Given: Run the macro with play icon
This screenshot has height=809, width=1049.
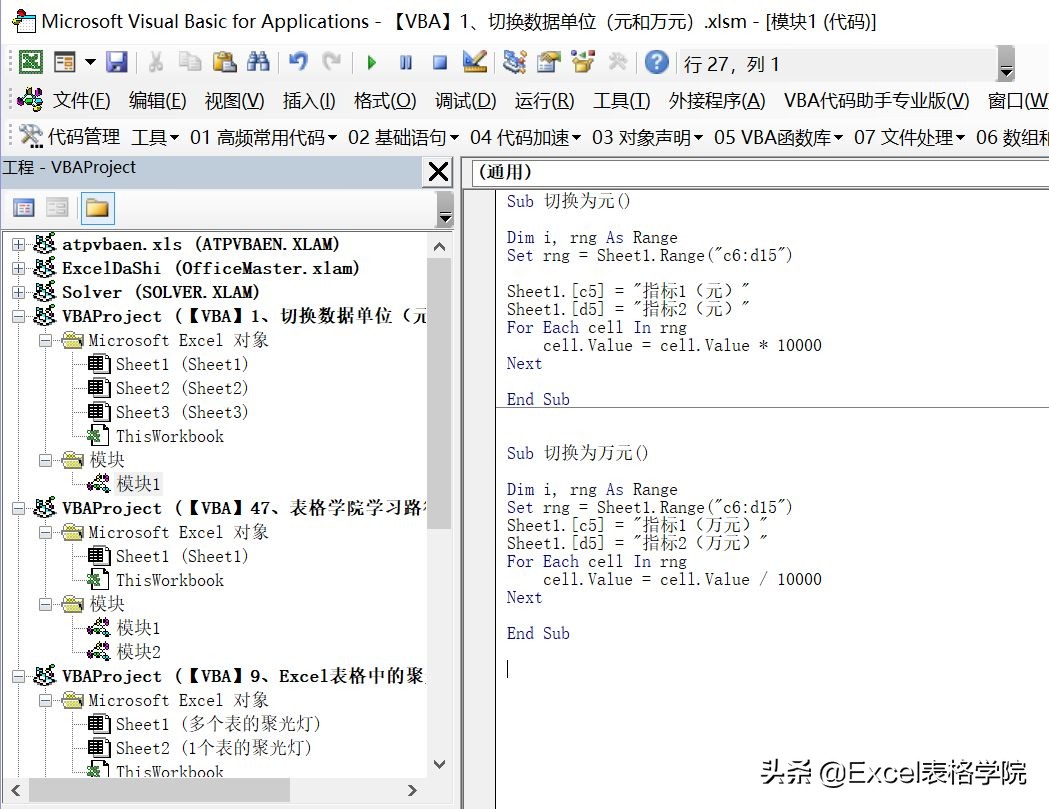Looking at the screenshot, I should point(371,63).
